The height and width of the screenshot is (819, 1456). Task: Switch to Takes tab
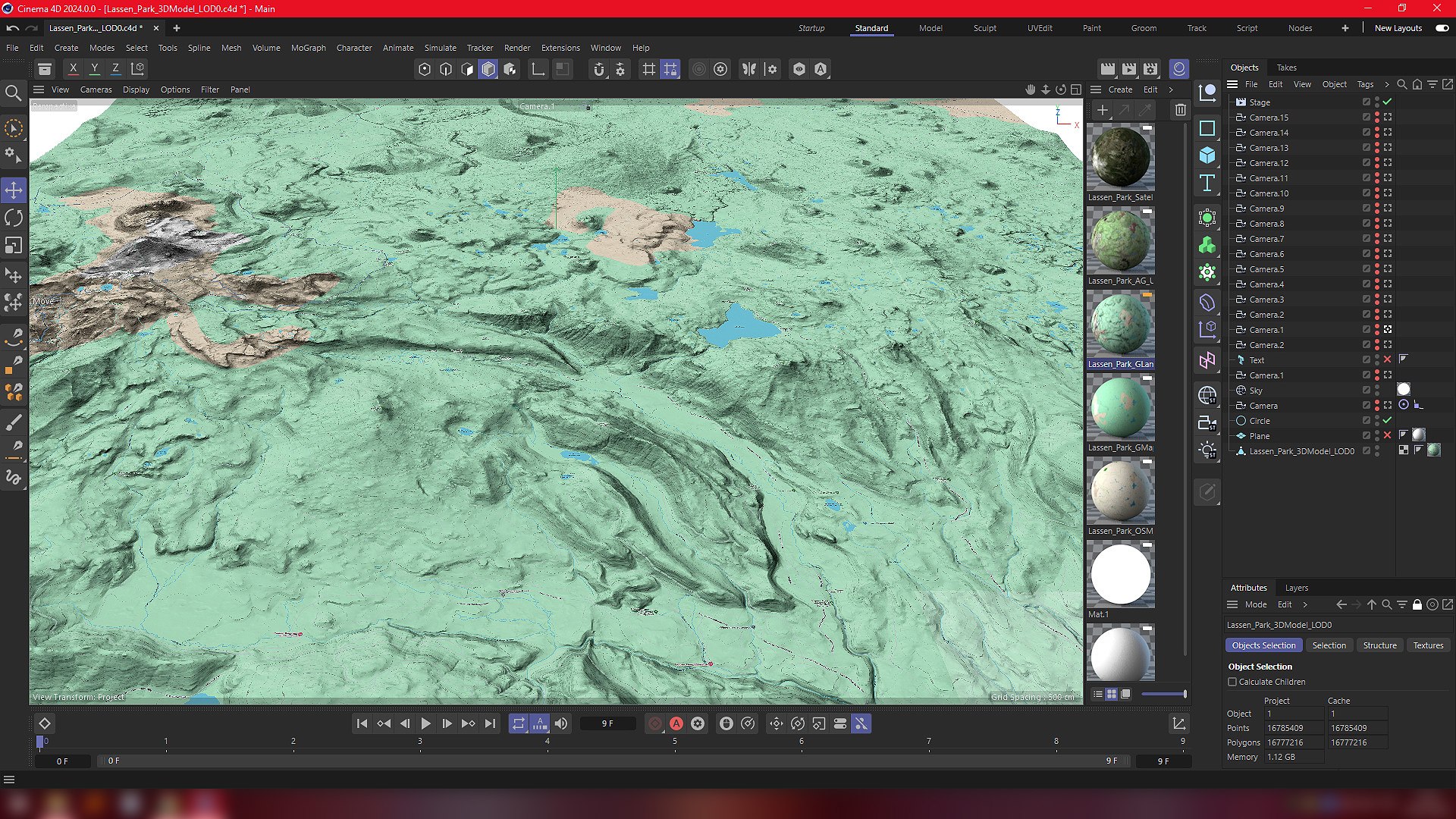(x=1286, y=67)
